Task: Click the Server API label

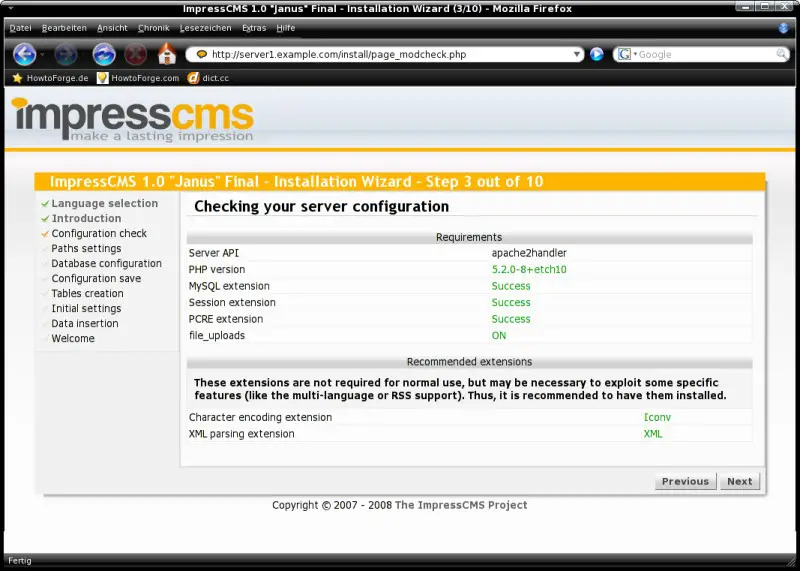Action: 213,253
